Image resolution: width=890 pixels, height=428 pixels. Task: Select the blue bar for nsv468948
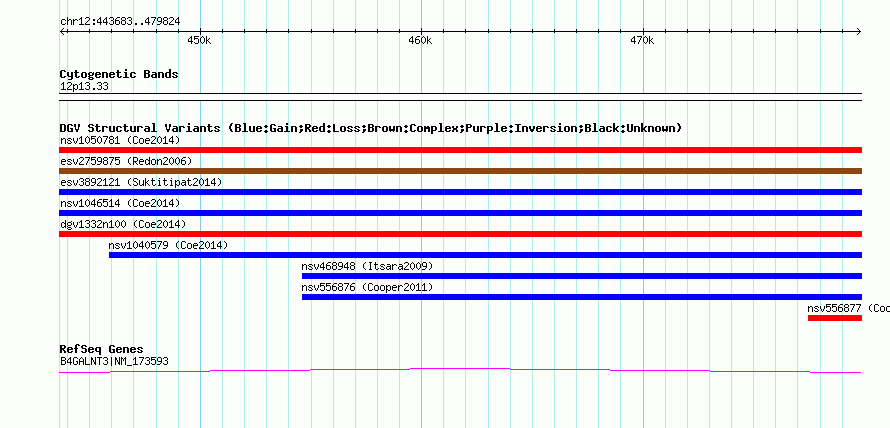point(582,276)
